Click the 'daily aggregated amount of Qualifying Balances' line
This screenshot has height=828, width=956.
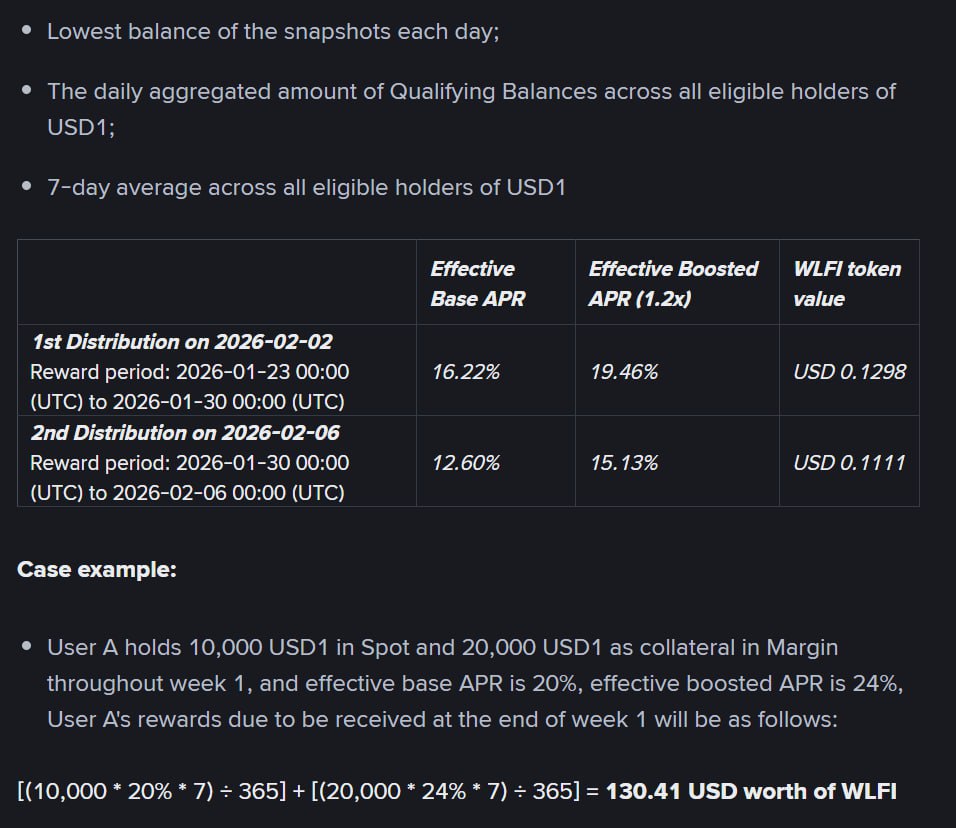[x=471, y=92]
